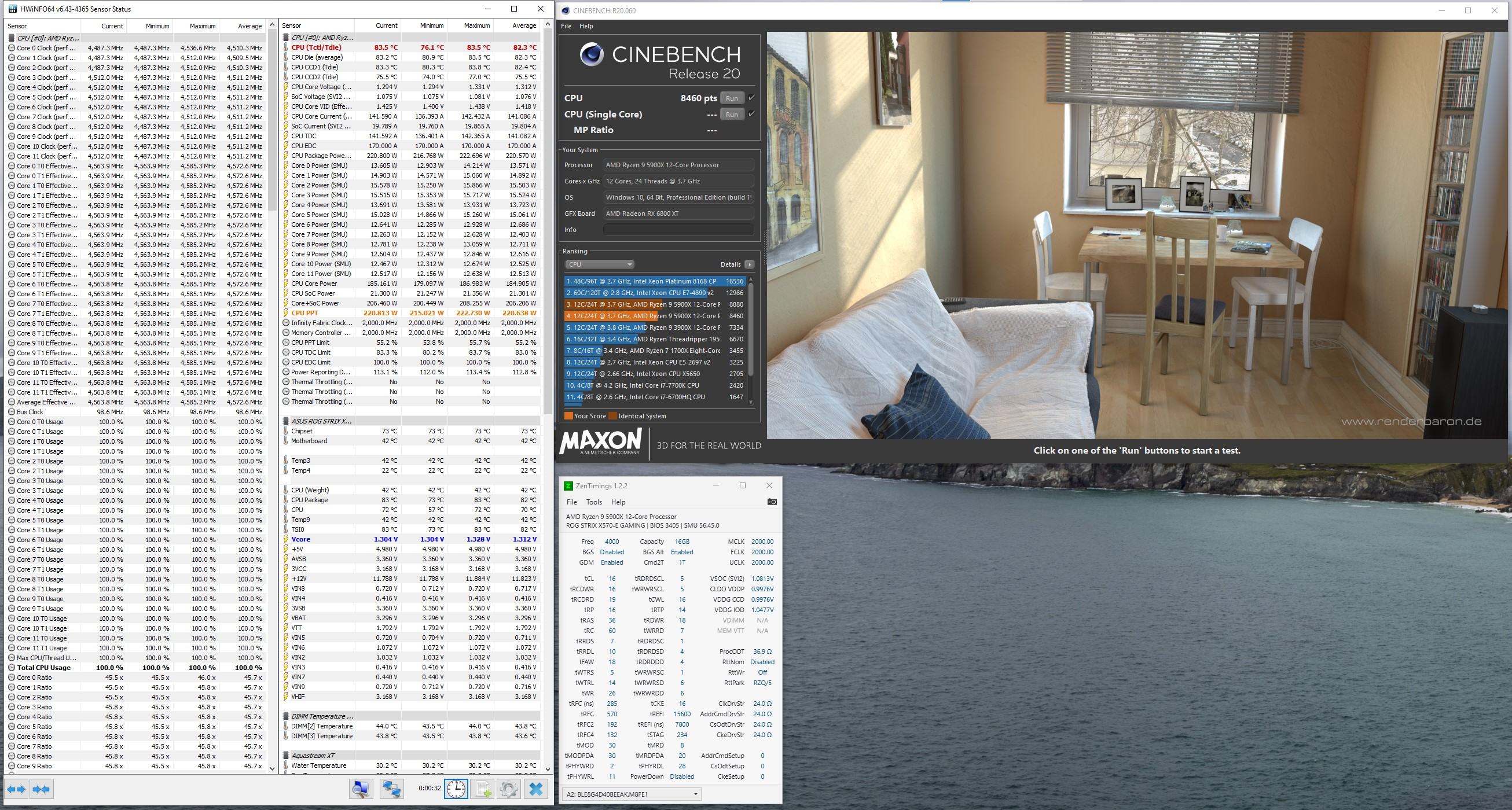The image size is (1512, 810).
Task: Click Vcore lightning bolt icon
Action: pos(286,539)
